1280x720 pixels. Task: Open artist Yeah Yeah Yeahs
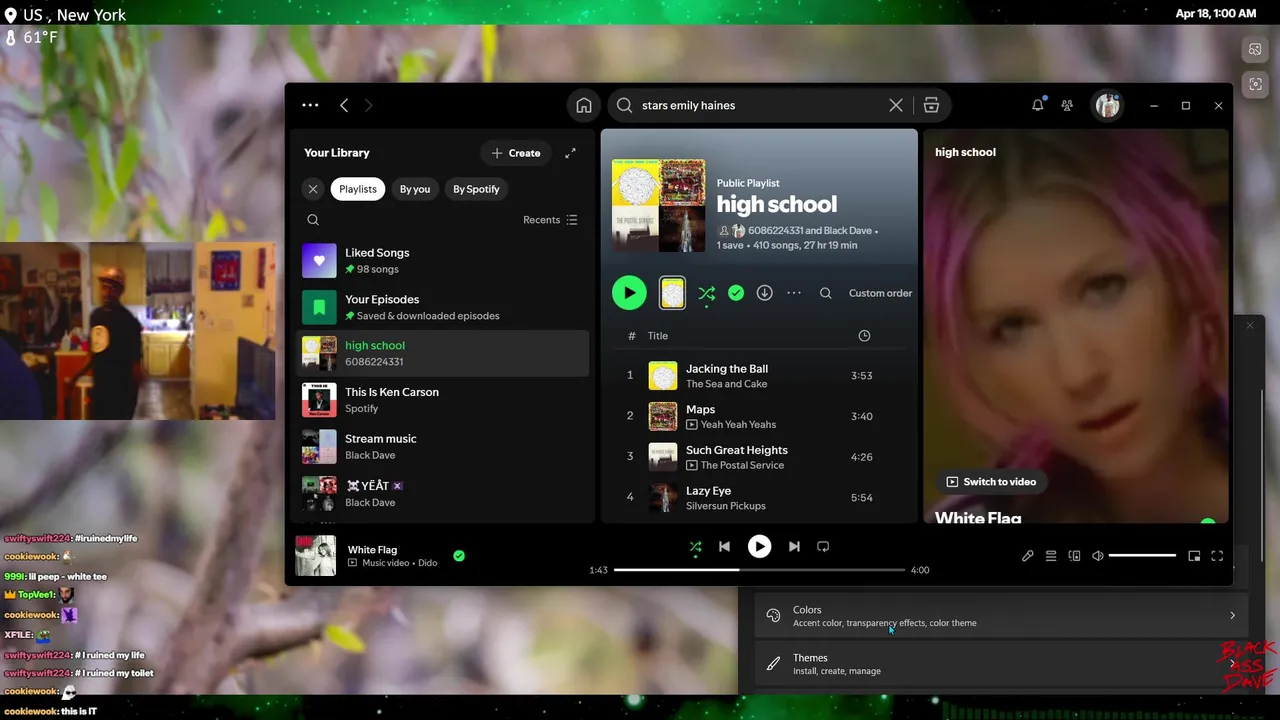point(738,425)
